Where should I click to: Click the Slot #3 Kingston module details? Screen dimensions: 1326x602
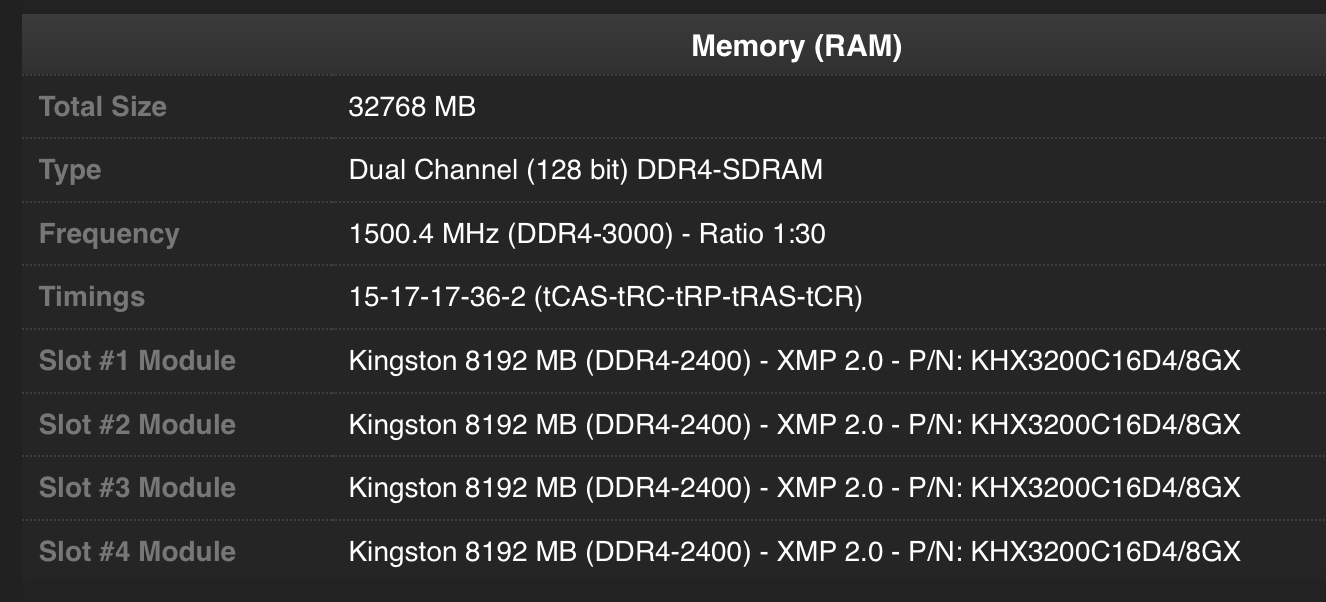point(794,488)
